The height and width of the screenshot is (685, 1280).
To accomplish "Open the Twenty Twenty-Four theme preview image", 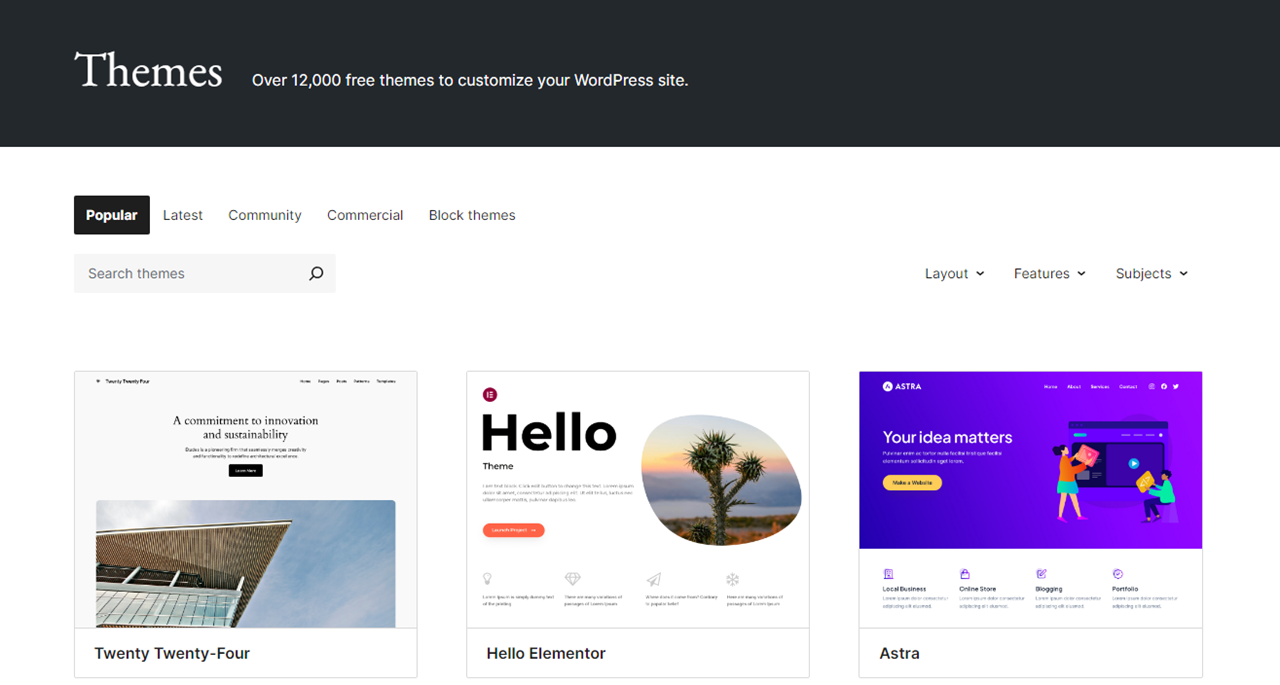I will (246, 500).
